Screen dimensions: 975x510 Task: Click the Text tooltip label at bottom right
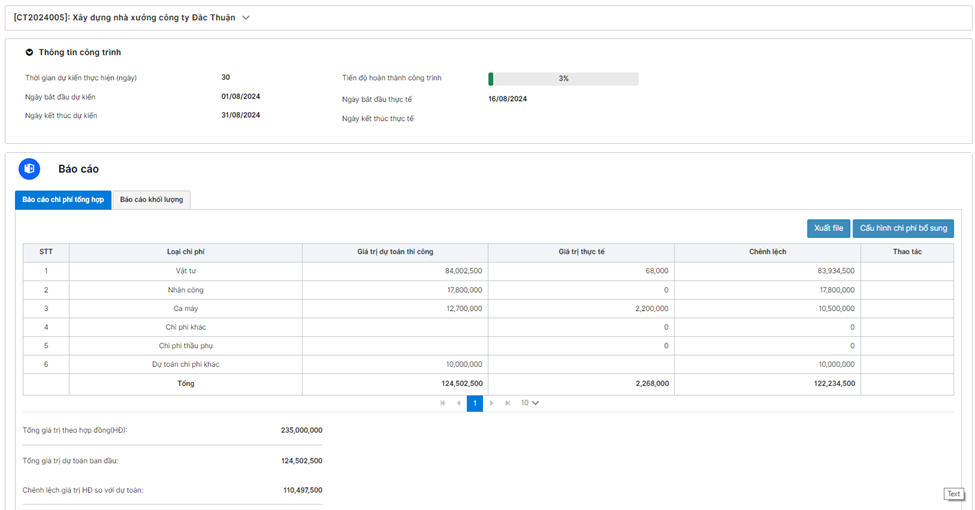click(x=954, y=494)
